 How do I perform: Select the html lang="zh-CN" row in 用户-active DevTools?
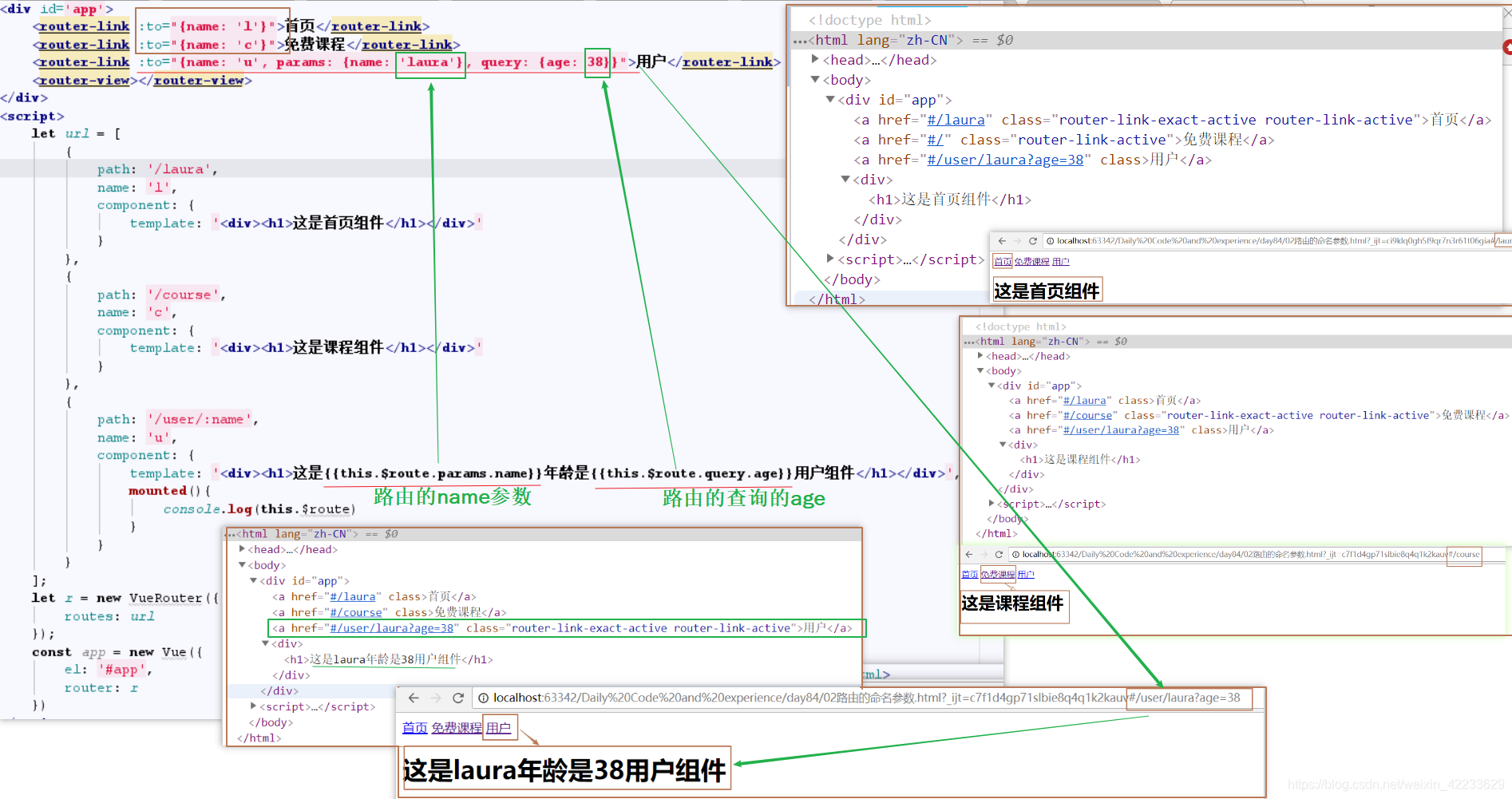click(x=544, y=534)
